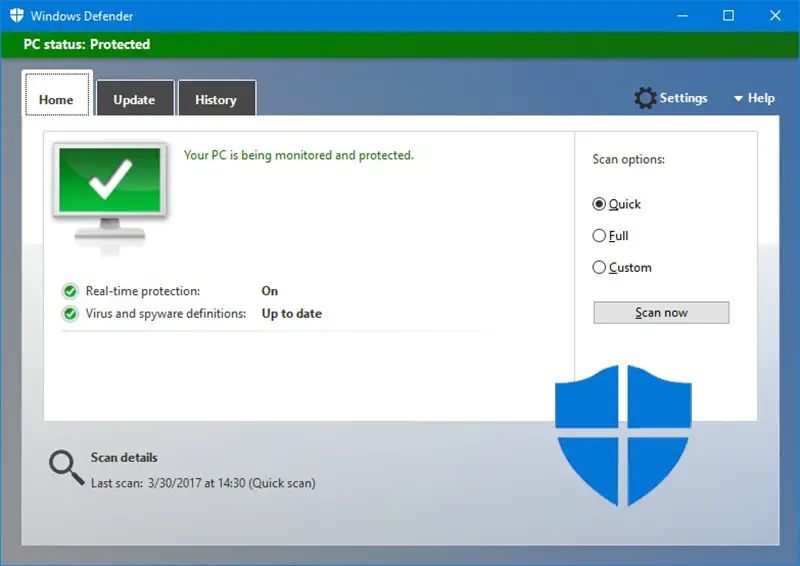The height and width of the screenshot is (566, 800).
Task: Click the 'Last scan: 3/30/2017' line
Action: click(203, 483)
